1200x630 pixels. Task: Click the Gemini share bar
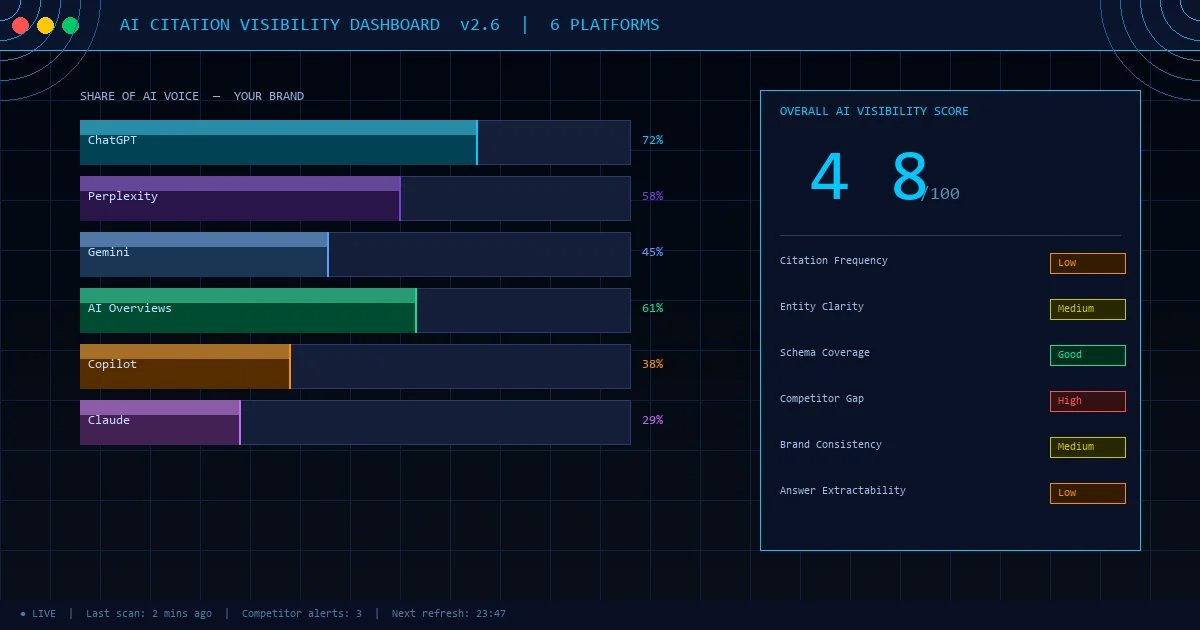(x=355, y=255)
